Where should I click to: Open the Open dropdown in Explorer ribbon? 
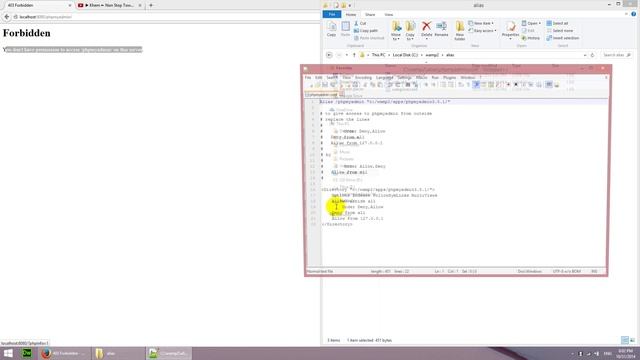point(531,23)
